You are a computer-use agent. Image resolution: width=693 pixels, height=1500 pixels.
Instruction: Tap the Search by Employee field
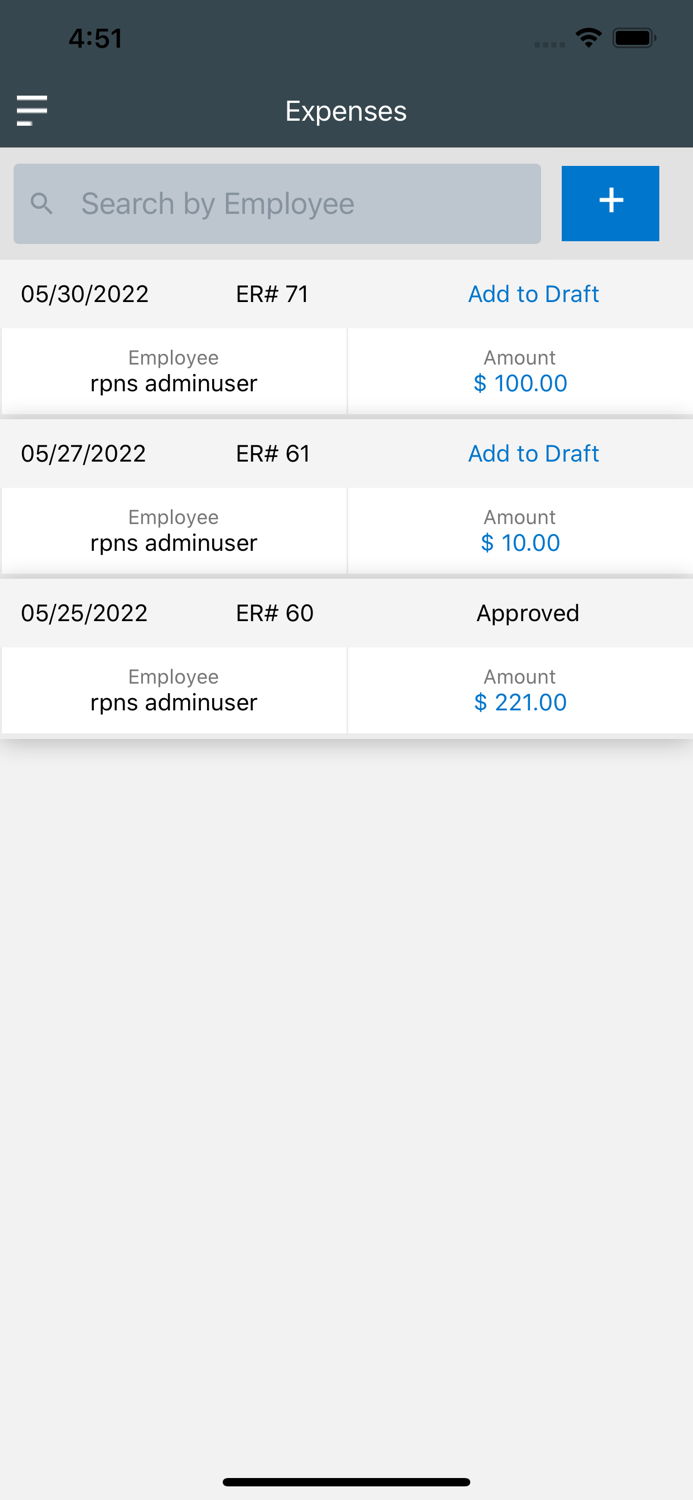click(x=276, y=203)
